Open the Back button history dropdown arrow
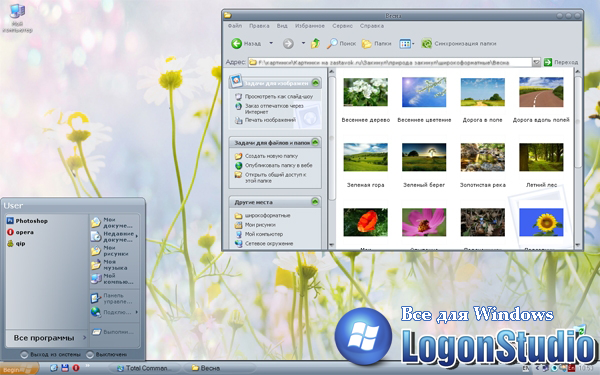This screenshot has height=375, width=600. pos(271,43)
